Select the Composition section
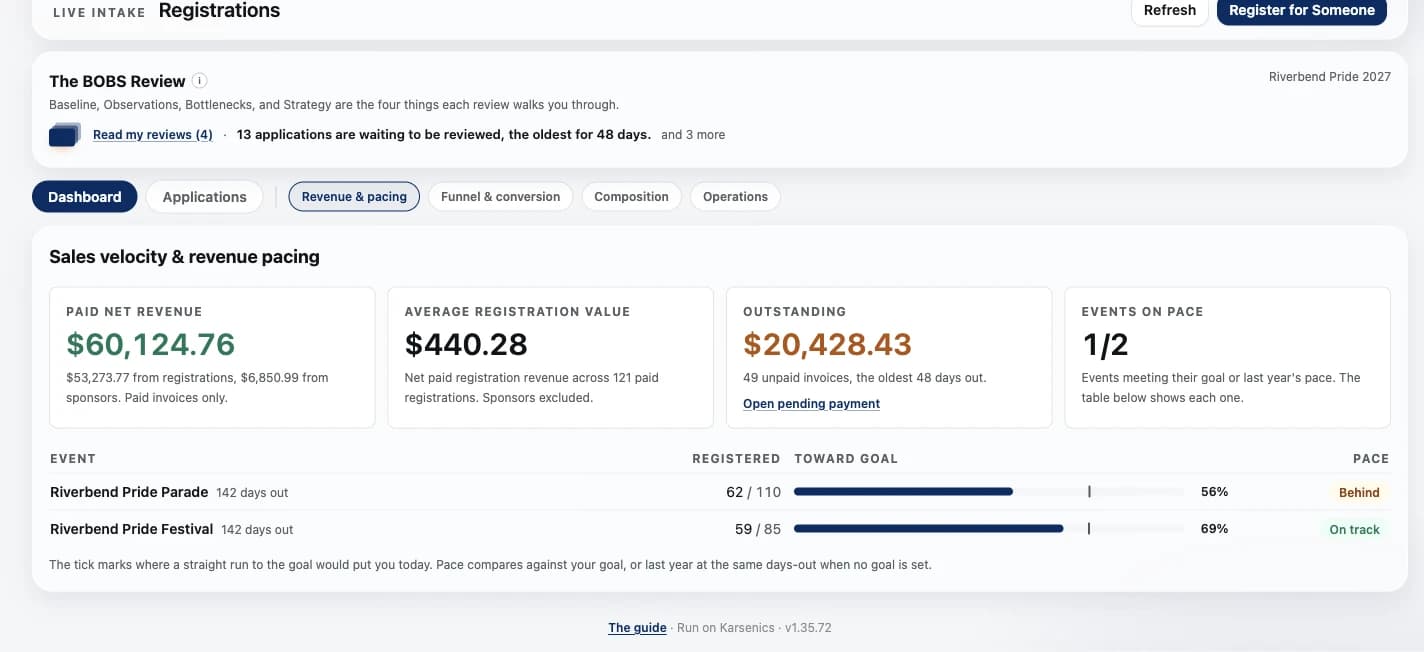The height and width of the screenshot is (652, 1424). (631, 197)
